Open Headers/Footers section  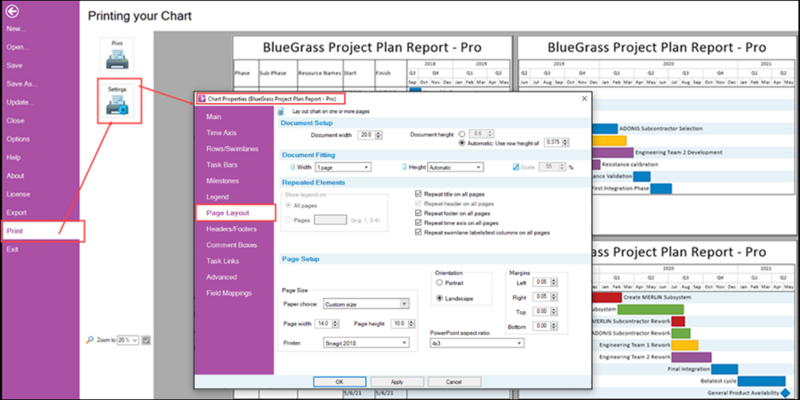(x=231, y=229)
